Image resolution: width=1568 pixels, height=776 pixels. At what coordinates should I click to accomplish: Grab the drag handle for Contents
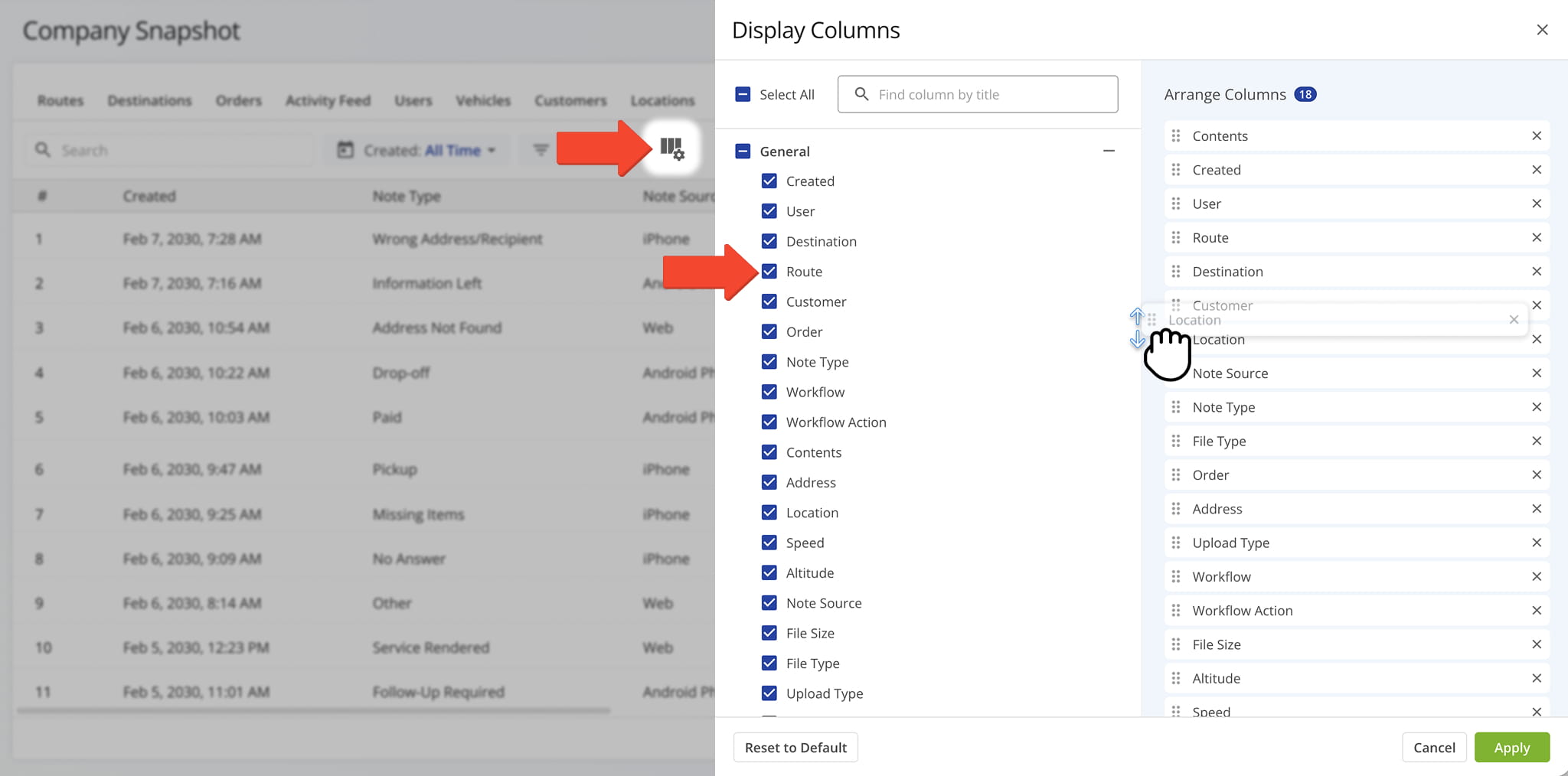click(1176, 135)
